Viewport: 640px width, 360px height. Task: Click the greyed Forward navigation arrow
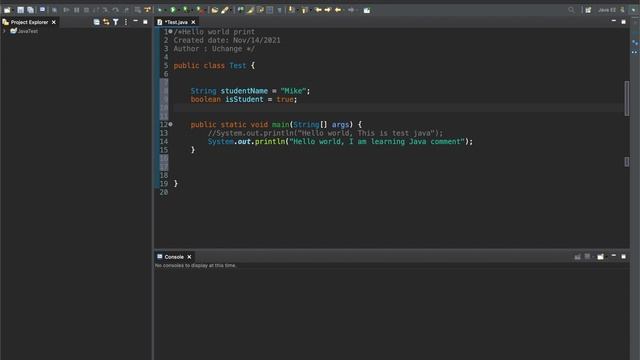[351, 10]
